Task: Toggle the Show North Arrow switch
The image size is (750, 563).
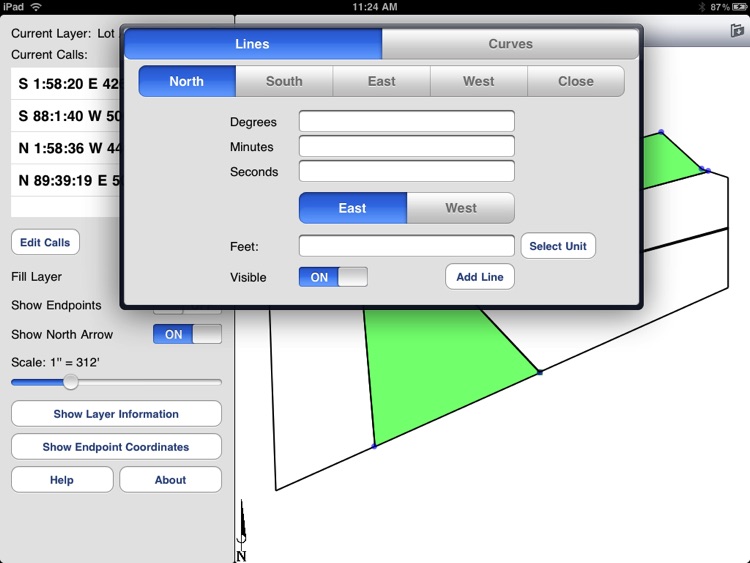Action: click(187, 334)
